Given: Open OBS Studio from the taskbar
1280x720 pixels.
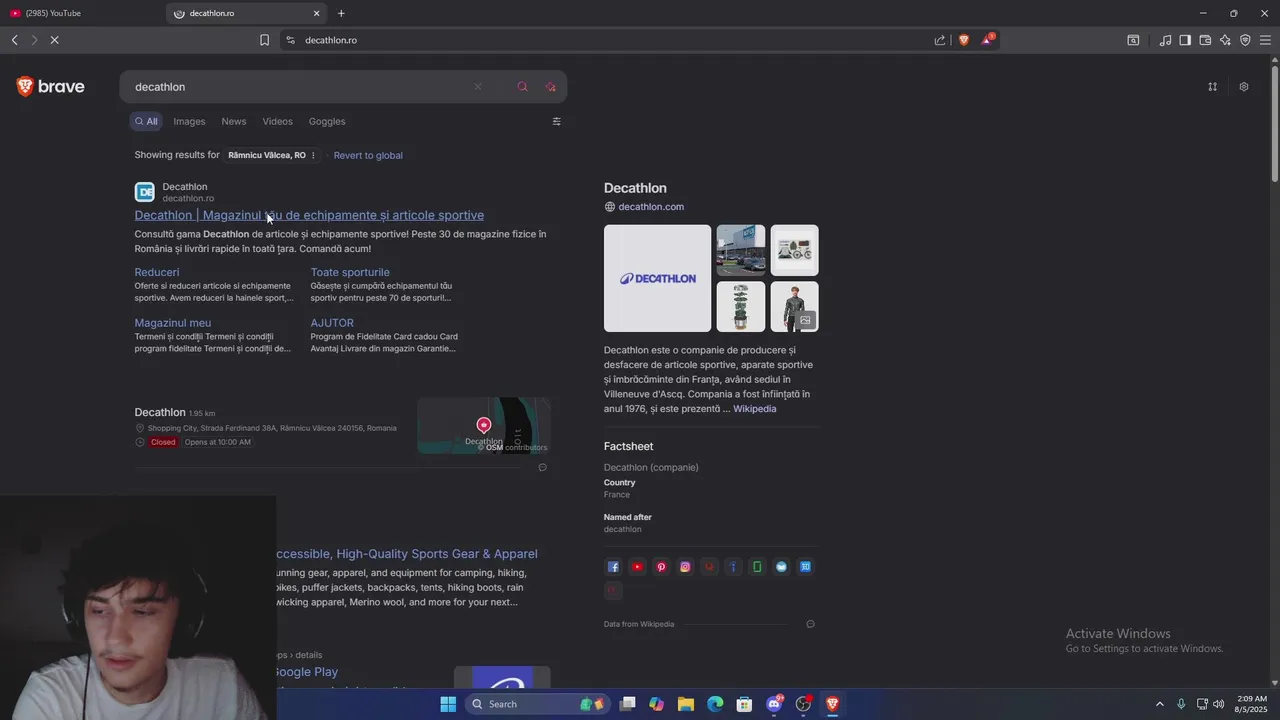Looking at the screenshot, I should click(803, 704).
